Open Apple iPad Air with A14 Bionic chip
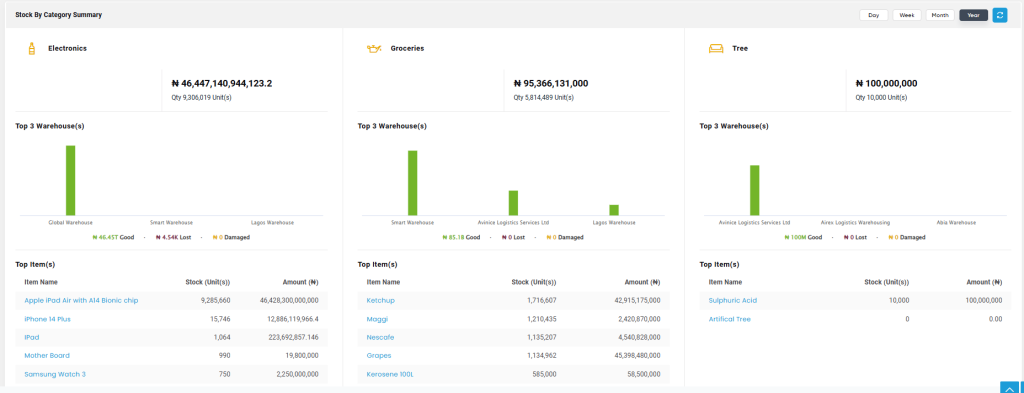This screenshot has width=1024, height=393. click(x=81, y=300)
